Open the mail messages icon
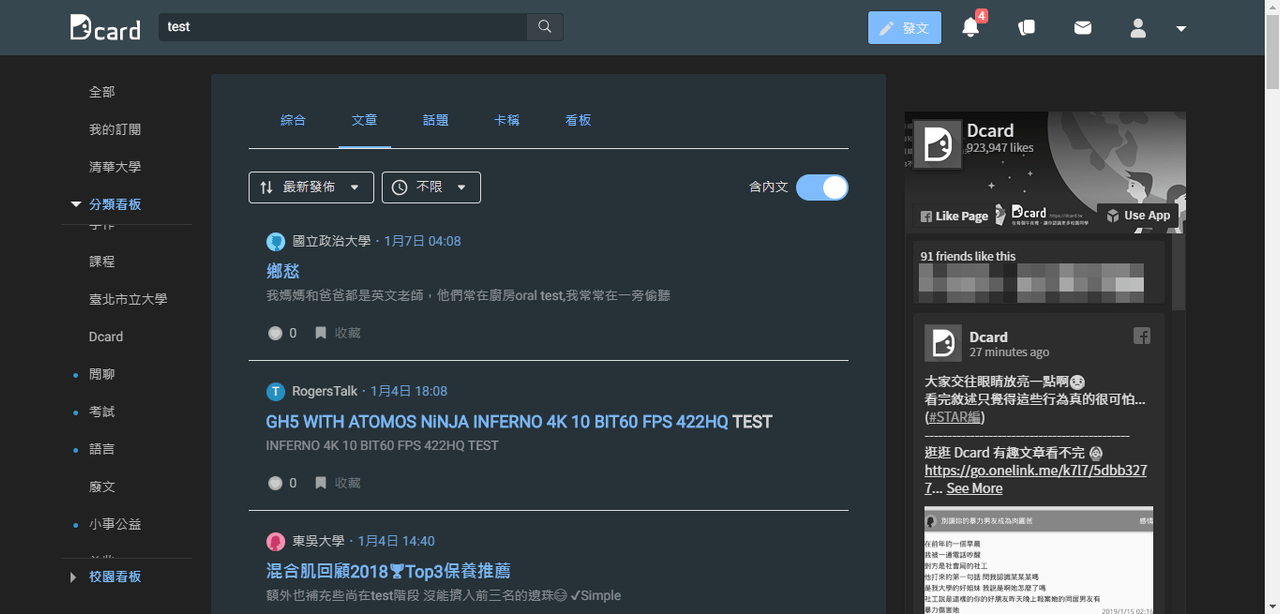 1083,28
